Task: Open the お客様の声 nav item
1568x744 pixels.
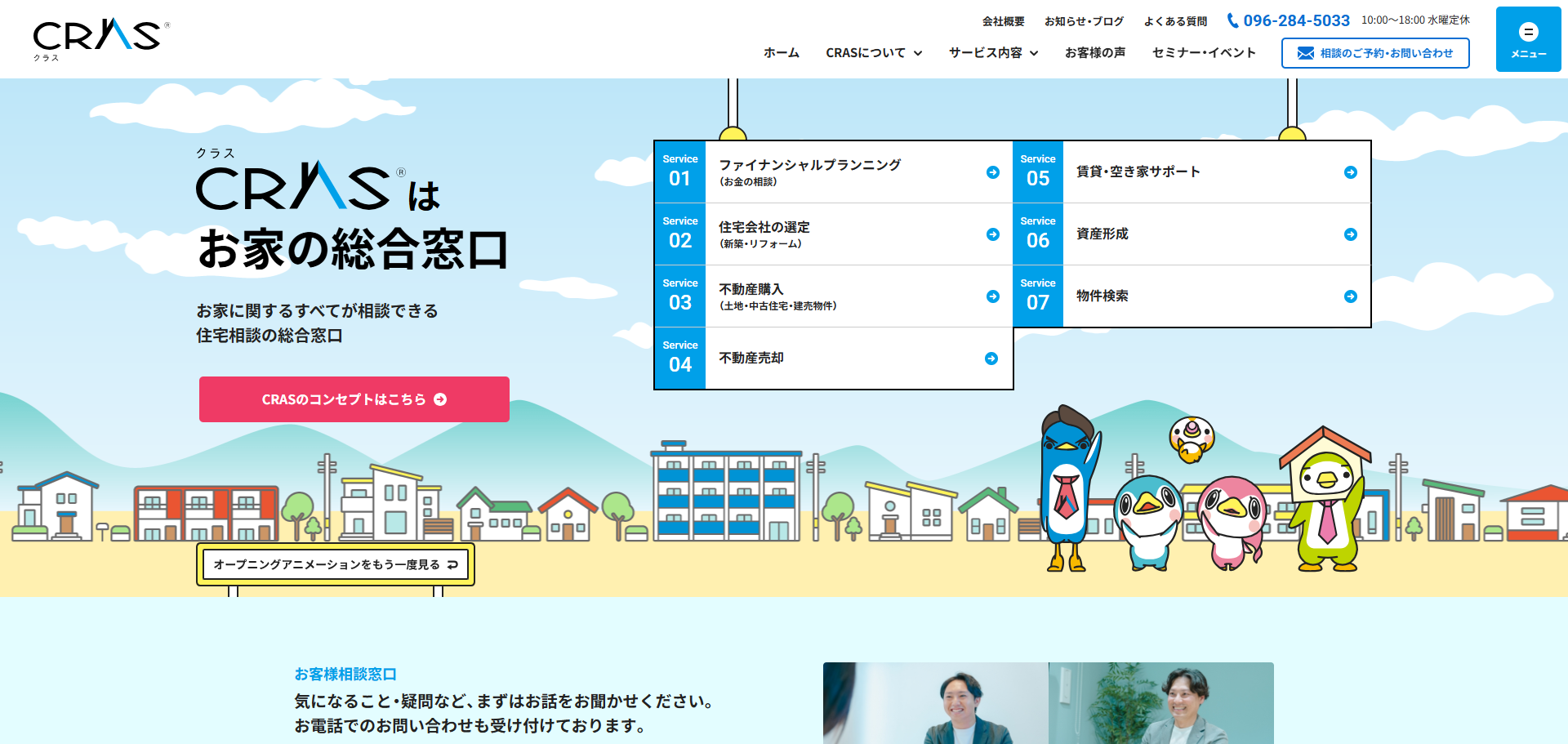Action: (1095, 53)
